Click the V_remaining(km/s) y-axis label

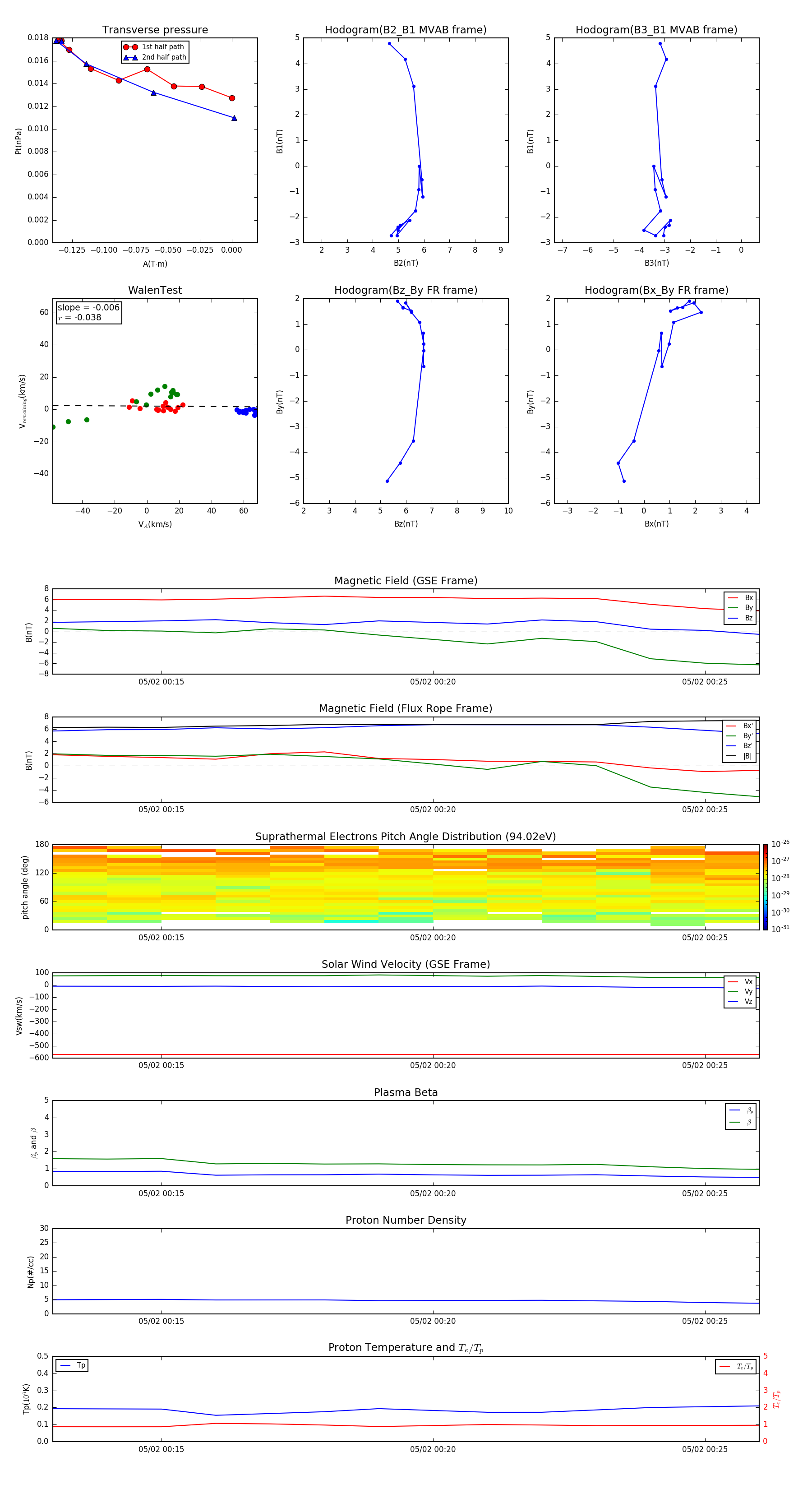[x=22, y=401]
